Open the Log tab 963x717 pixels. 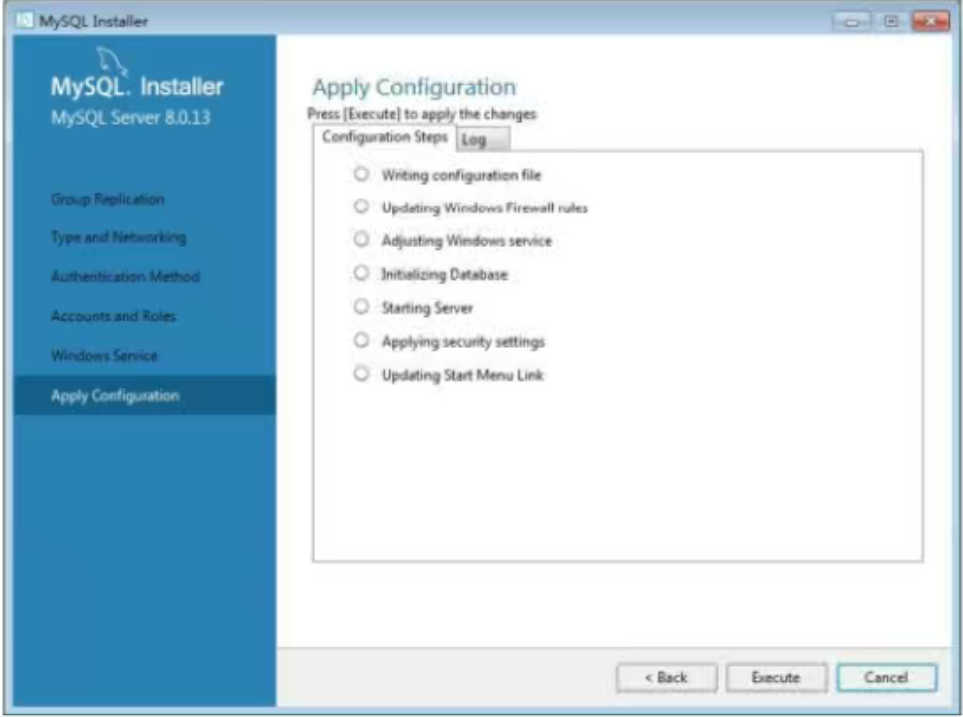[483, 139]
